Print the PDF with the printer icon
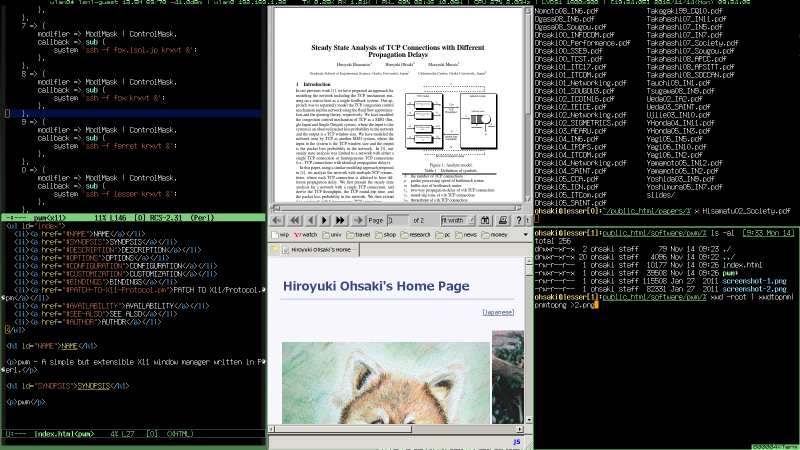 [503, 220]
